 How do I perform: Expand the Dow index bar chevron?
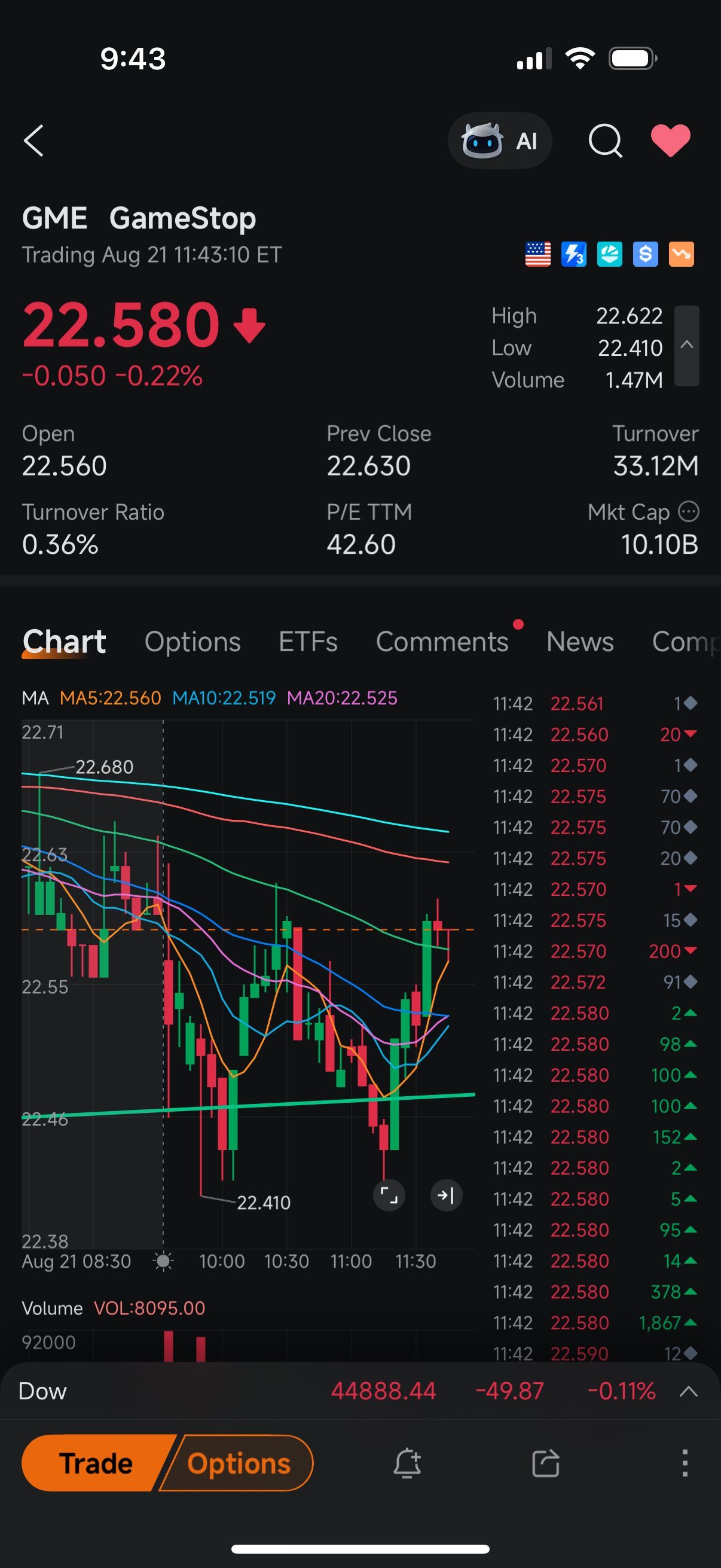[x=688, y=1391]
